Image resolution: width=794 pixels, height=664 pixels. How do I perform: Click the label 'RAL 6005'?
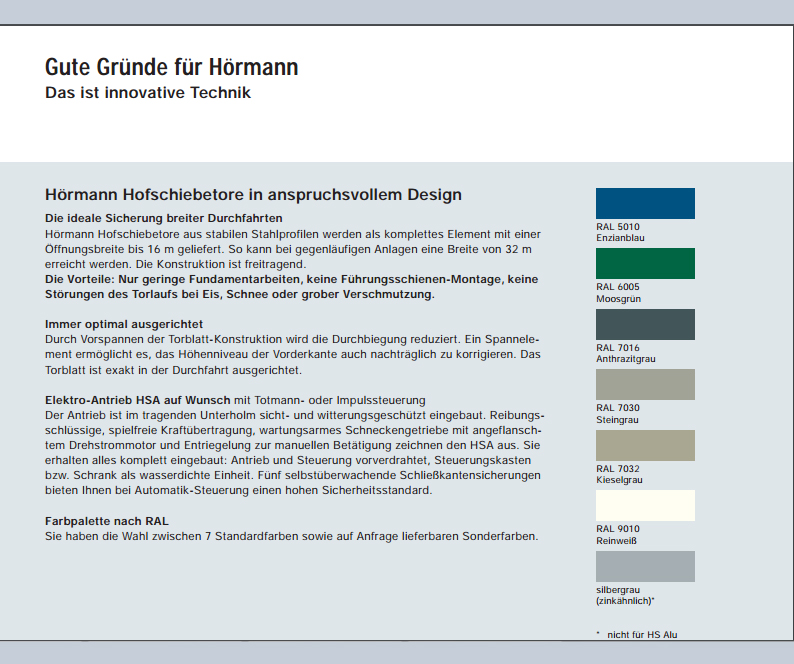[x=618, y=287]
